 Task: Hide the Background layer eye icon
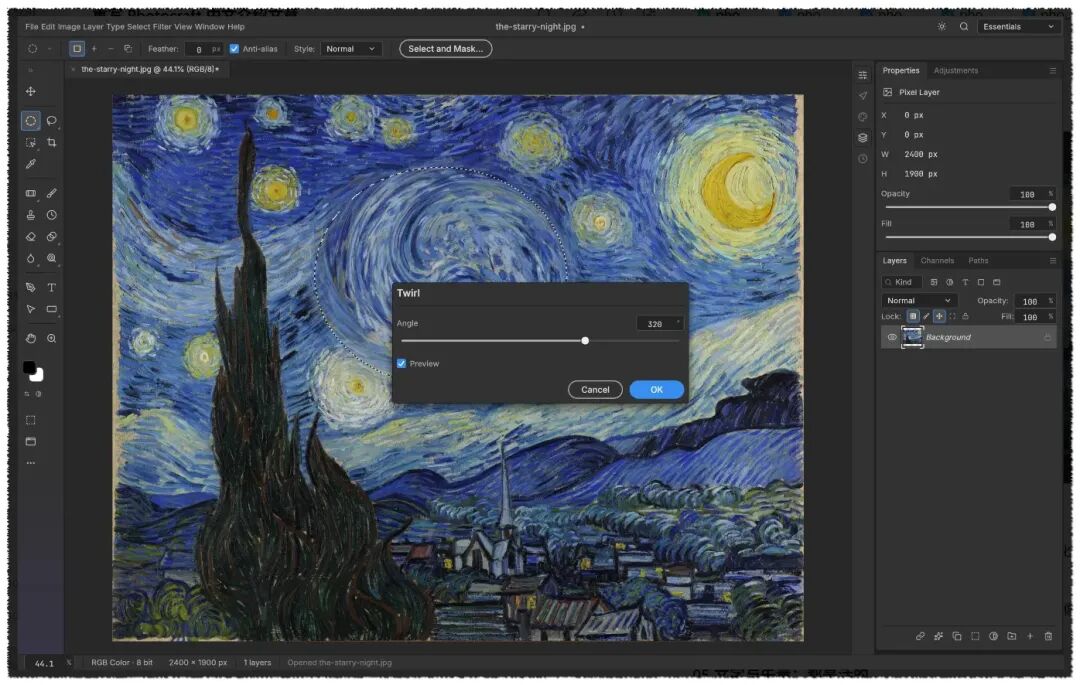pos(892,337)
